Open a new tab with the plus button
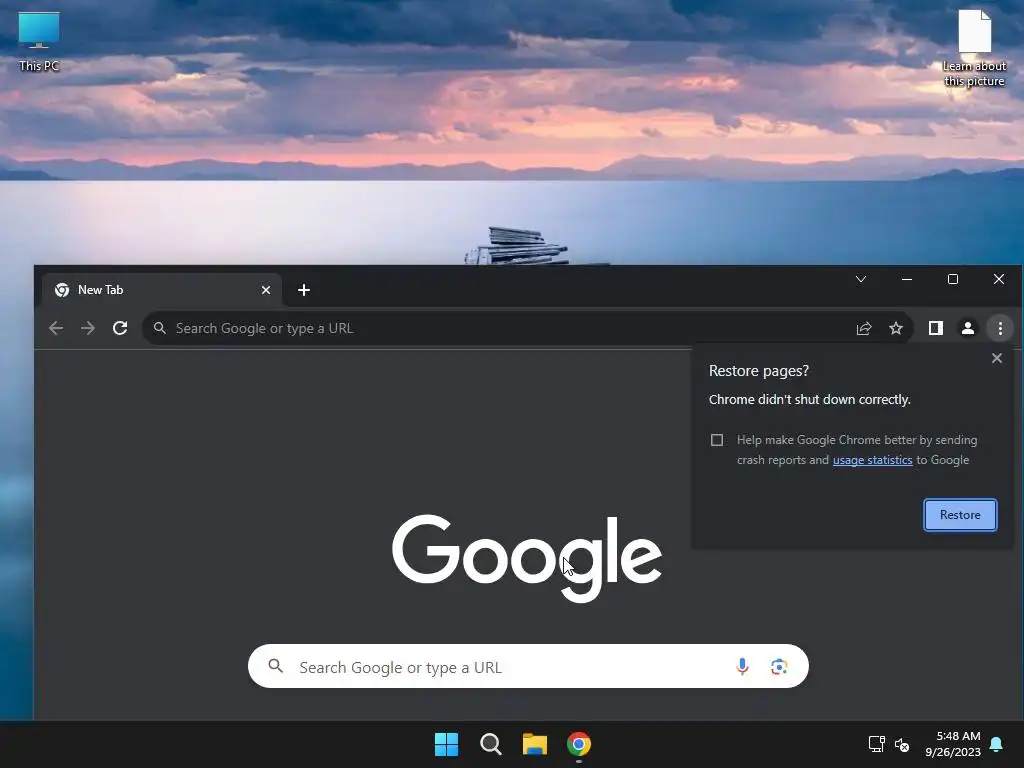 pos(304,290)
